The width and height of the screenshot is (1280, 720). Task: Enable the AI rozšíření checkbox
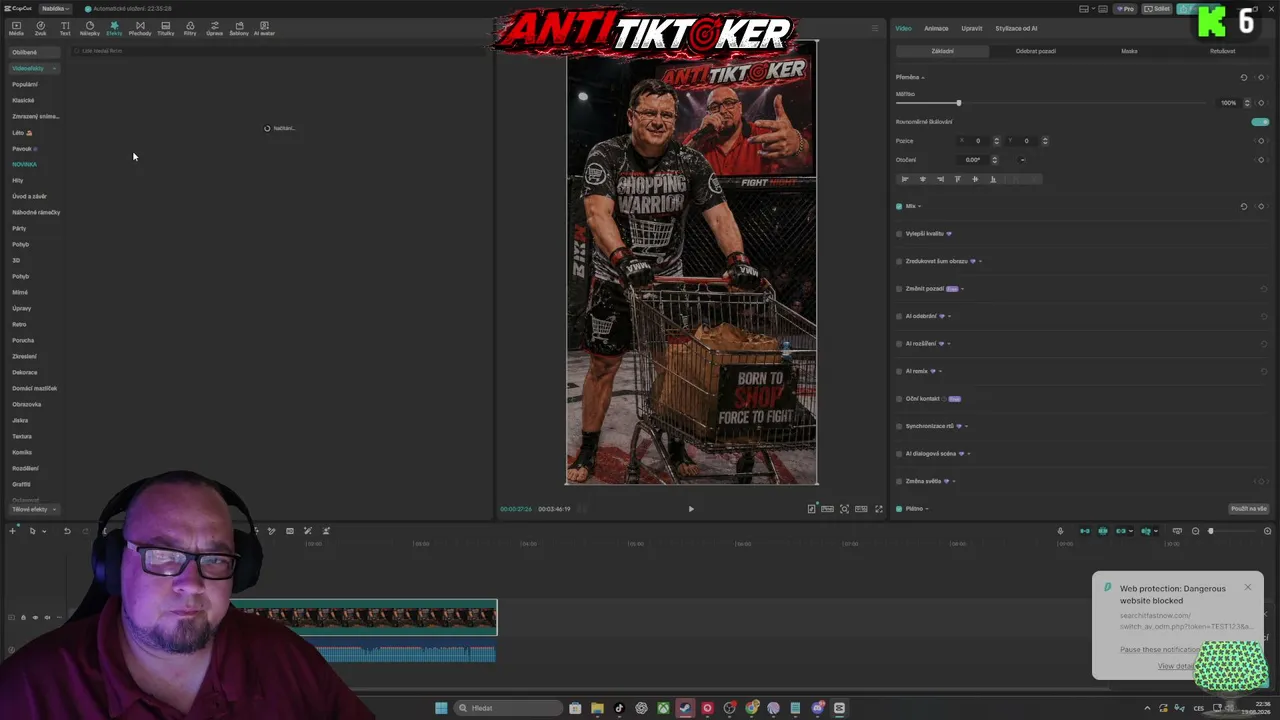click(899, 344)
